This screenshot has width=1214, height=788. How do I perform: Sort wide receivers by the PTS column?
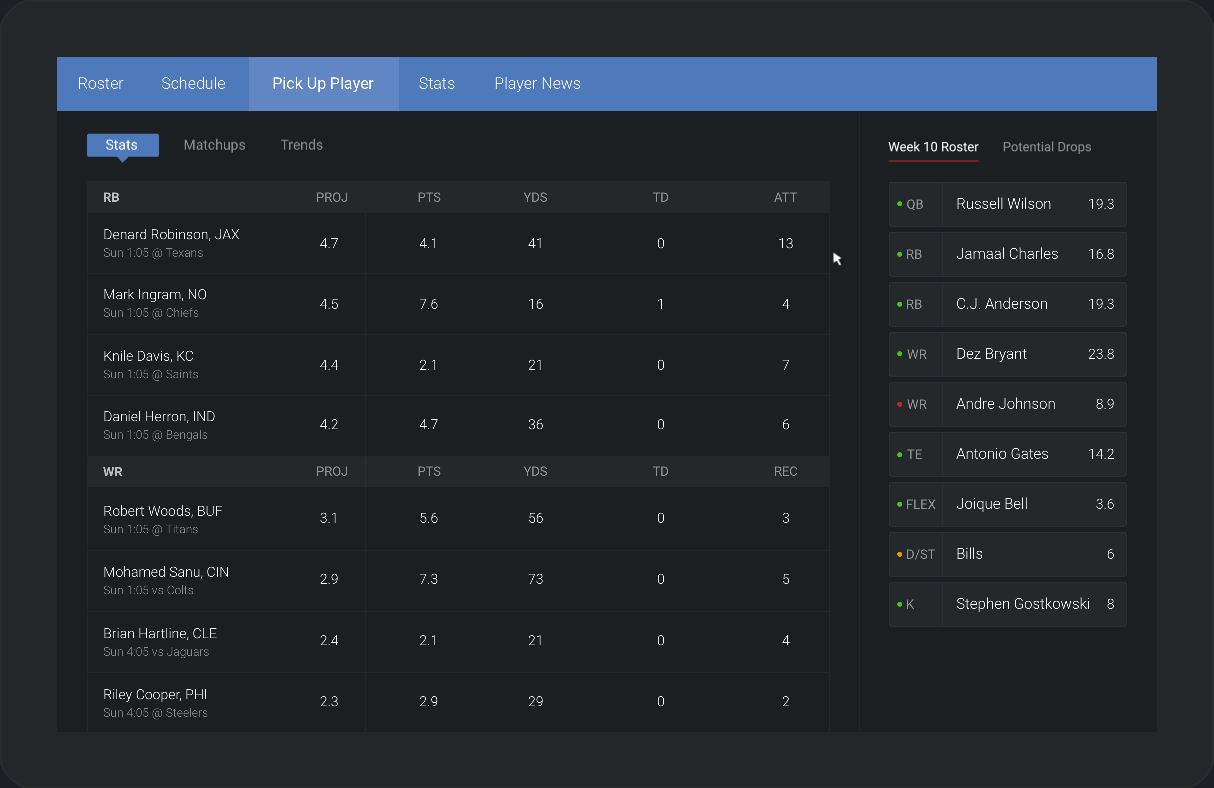(429, 471)
